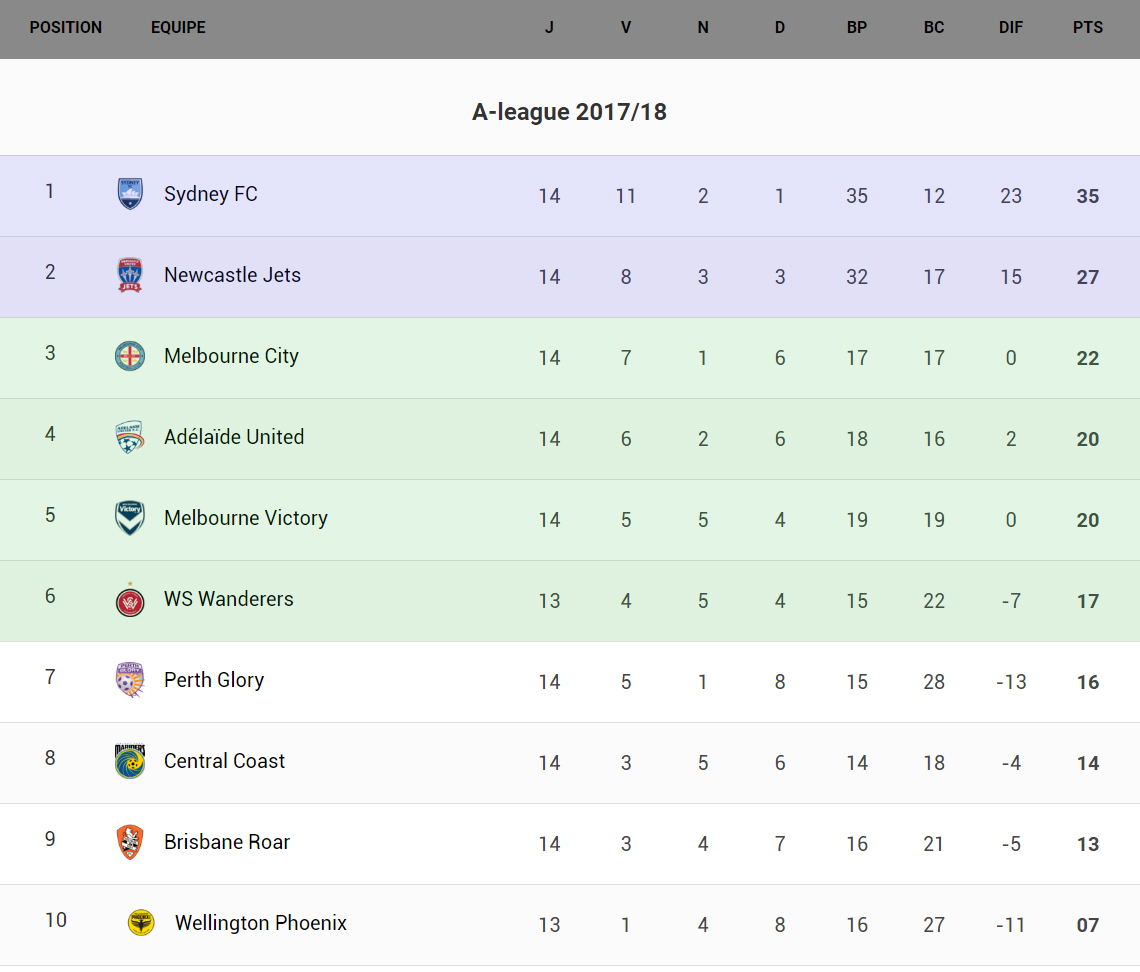Screen dimensions: 1140x972
Task: Click the Melbourne Victory shield icon
Action: (130, 518)
